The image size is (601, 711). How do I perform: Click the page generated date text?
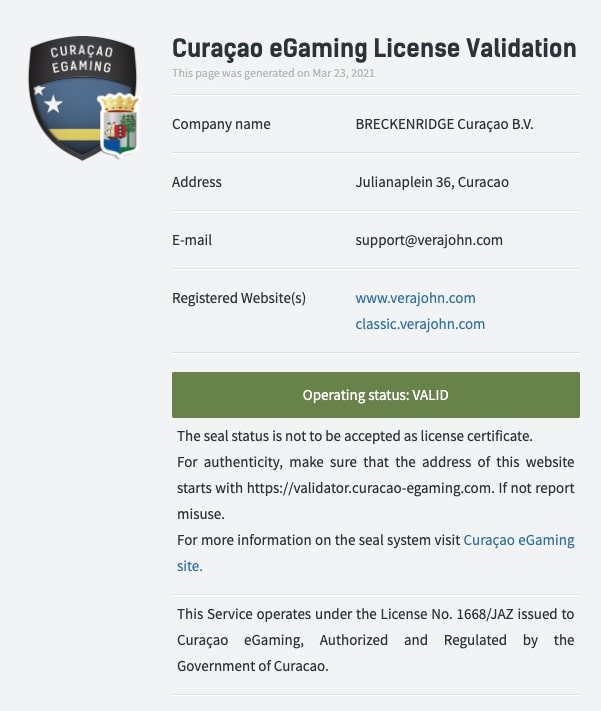point(273,73)
